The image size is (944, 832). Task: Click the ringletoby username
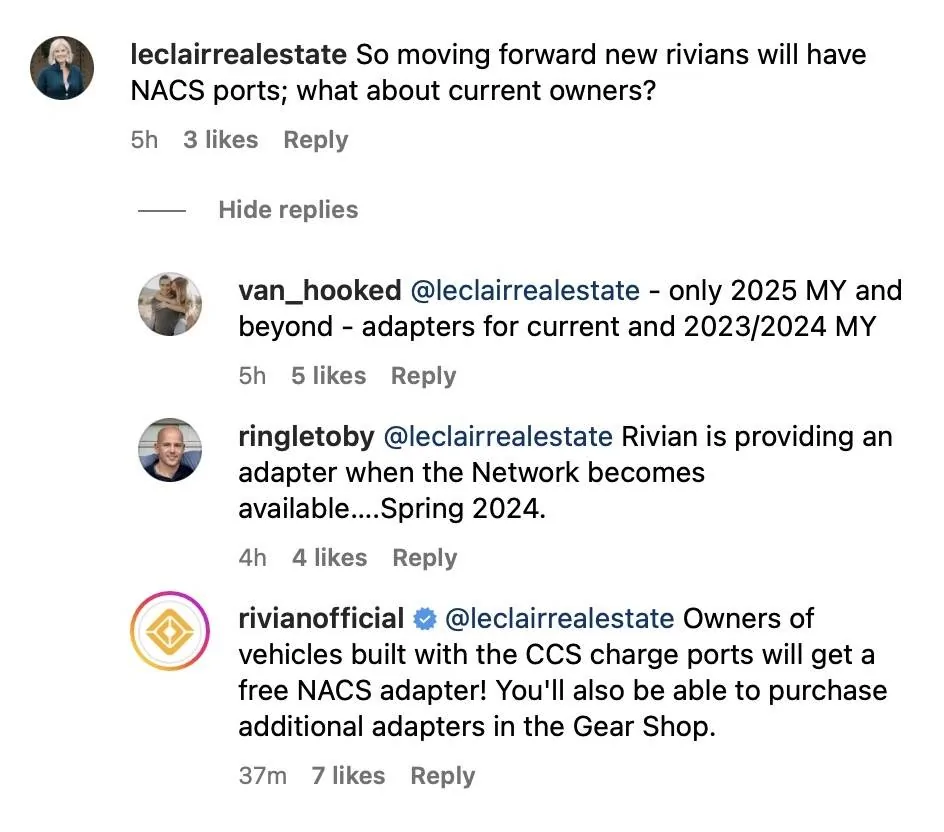pos(306,436)
